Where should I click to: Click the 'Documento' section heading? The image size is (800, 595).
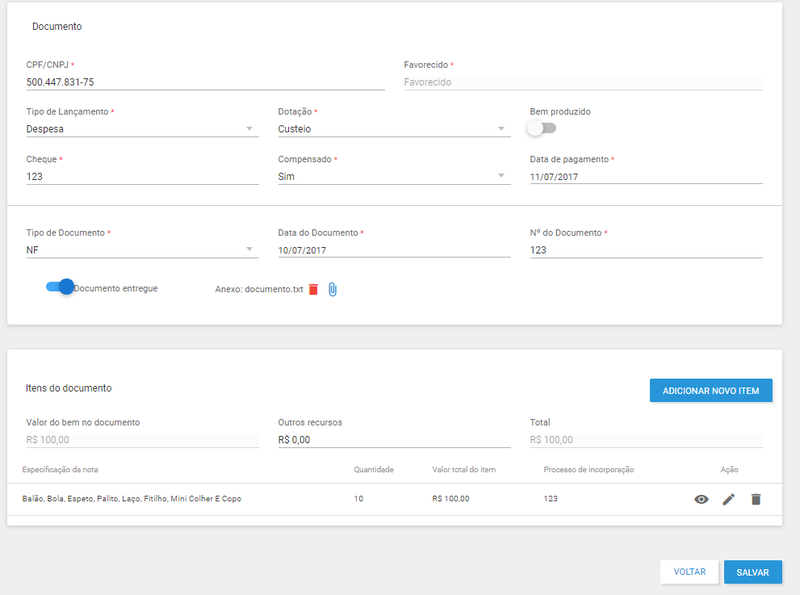(57, 27)
